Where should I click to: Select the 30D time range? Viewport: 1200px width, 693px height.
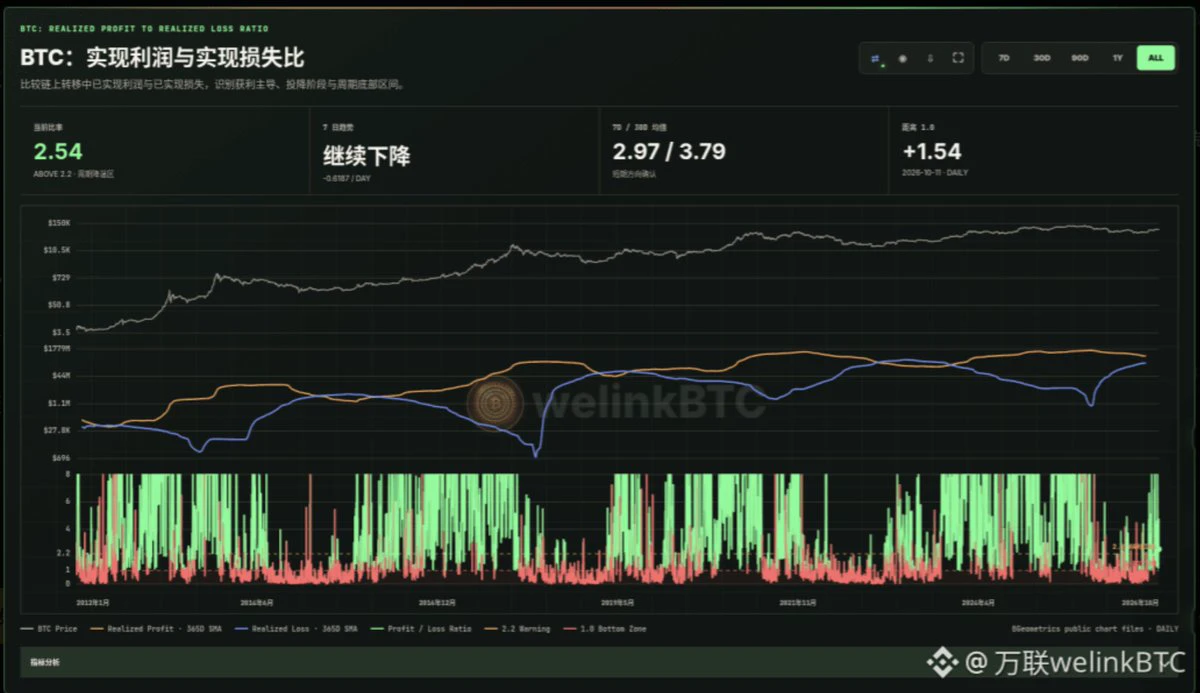1042,58
